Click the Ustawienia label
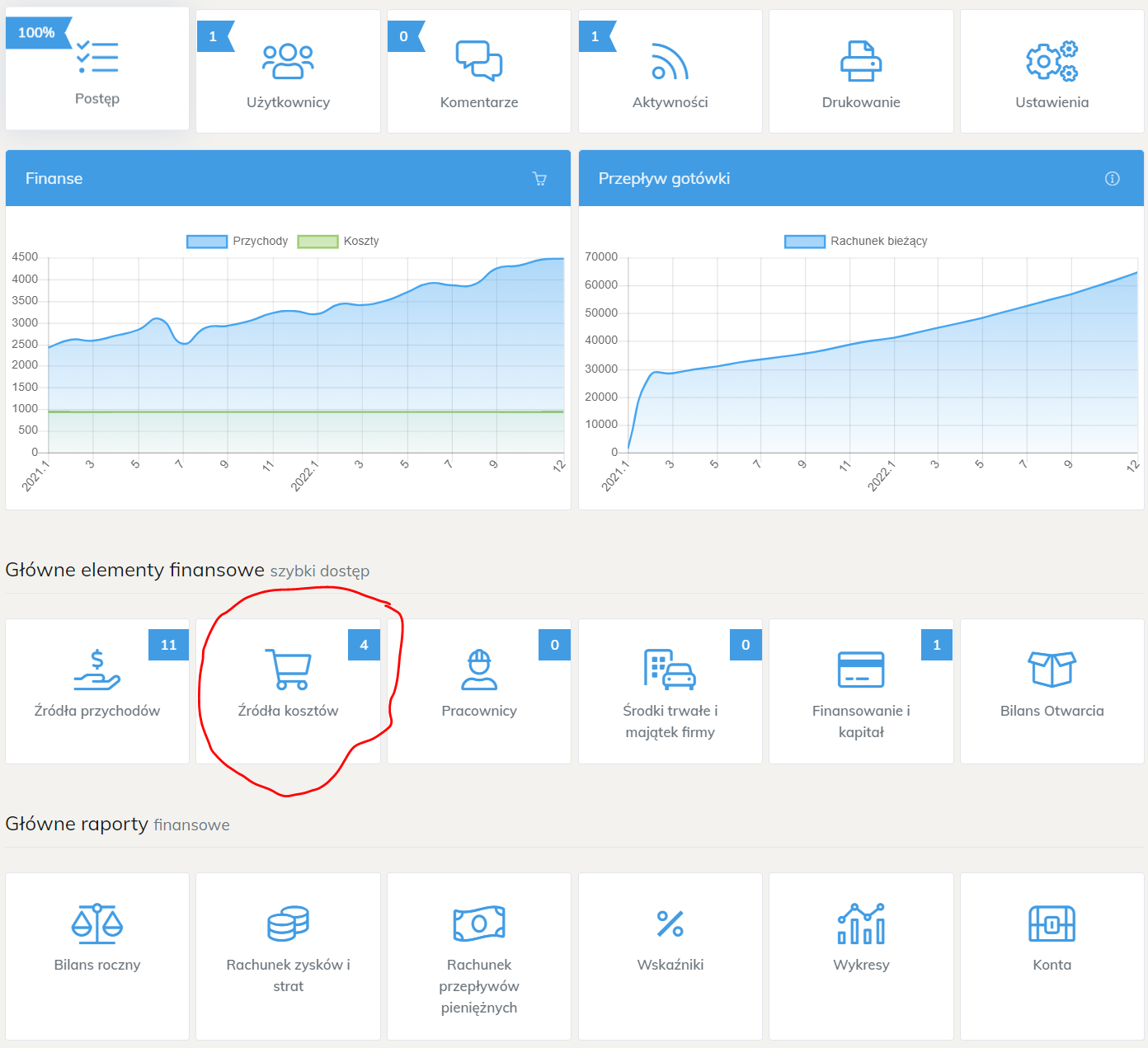The height and width of the screenshot is (1048, 1148). pyautogui.click(x=1052, y=102)
